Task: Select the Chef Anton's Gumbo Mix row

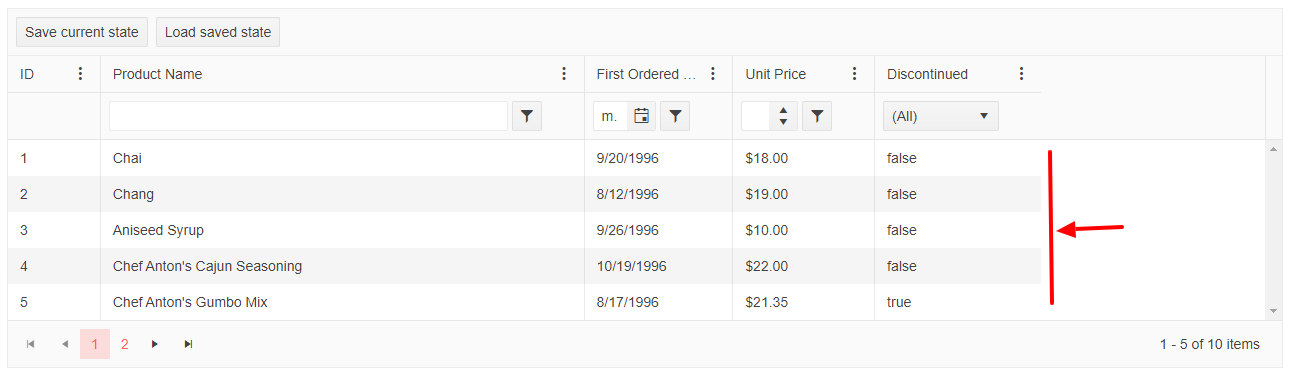Action: (524, 302)
